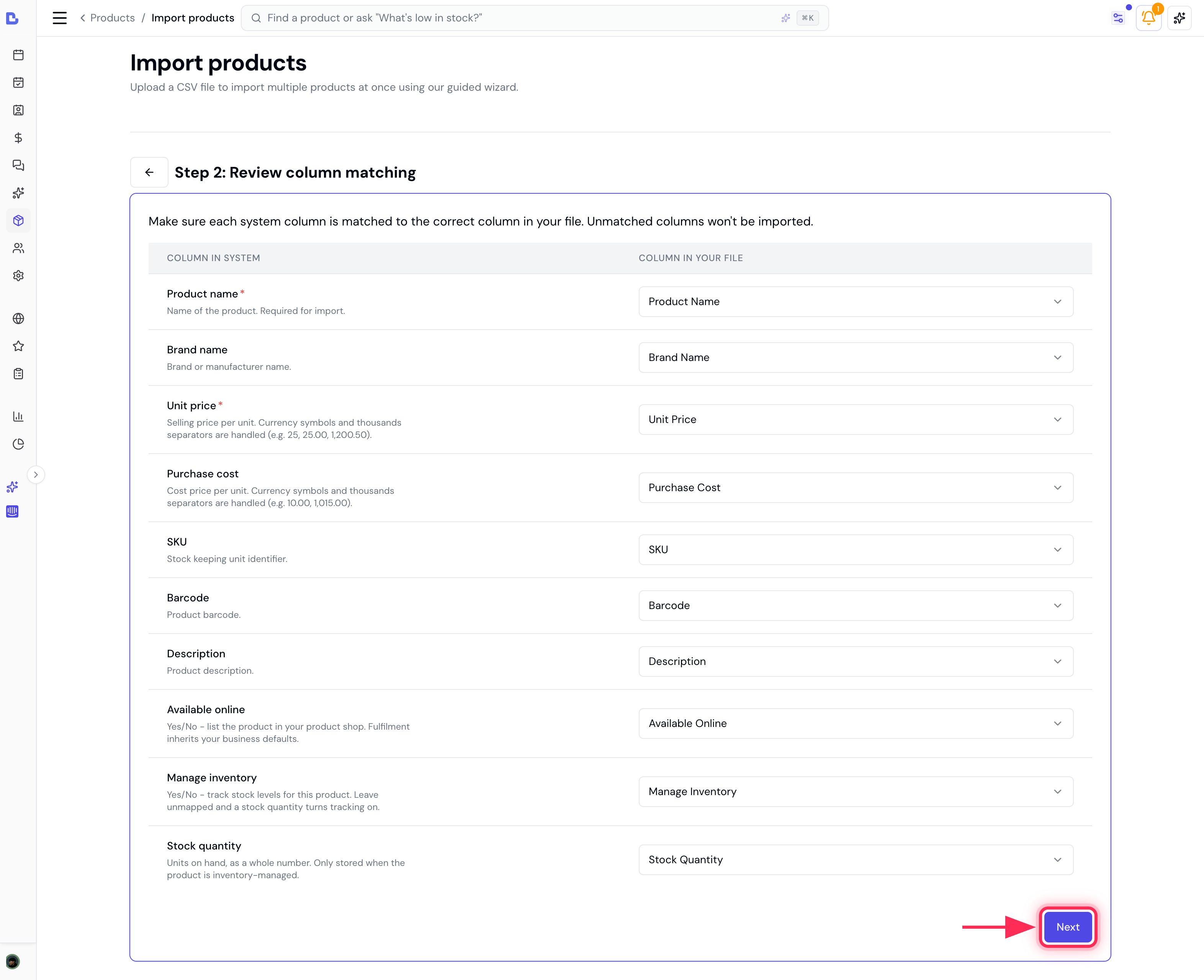Image resolution: width=1204 pixels, height=980 pixels.
Task: Open the Product Name column dropdown
Action: click(856, 301)
